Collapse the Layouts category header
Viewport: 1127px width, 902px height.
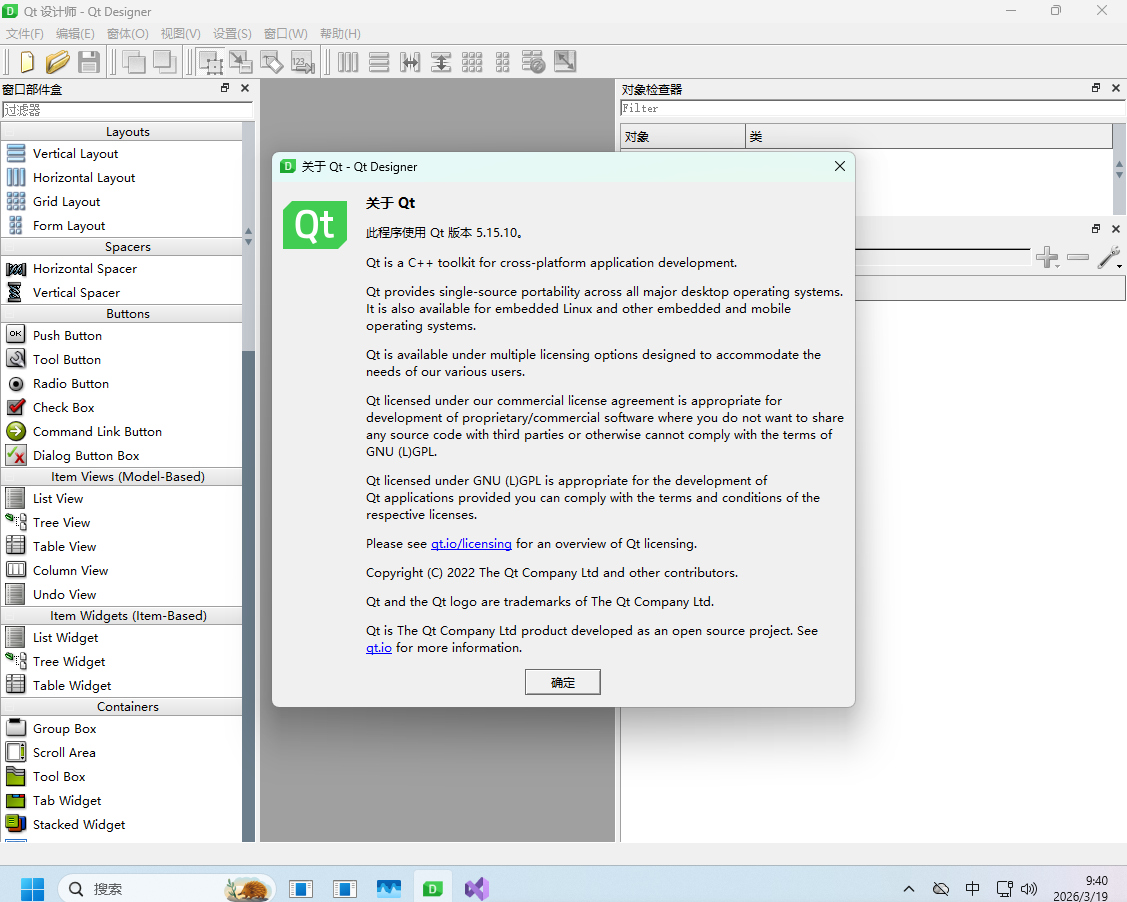pyautogui.click(x=121, y=132)
